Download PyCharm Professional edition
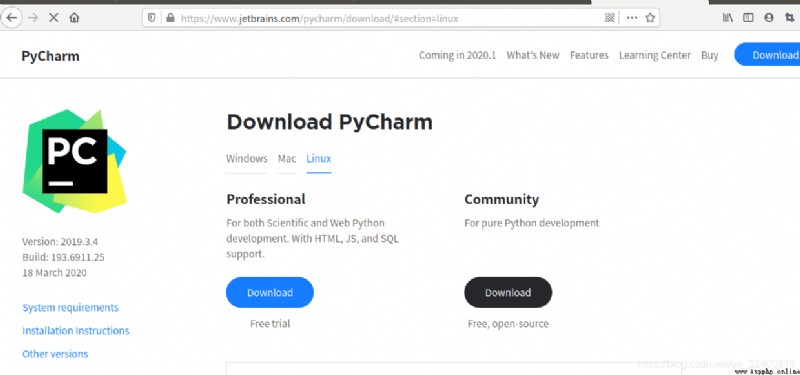800x375 pixels. click(x=270, y=292)
